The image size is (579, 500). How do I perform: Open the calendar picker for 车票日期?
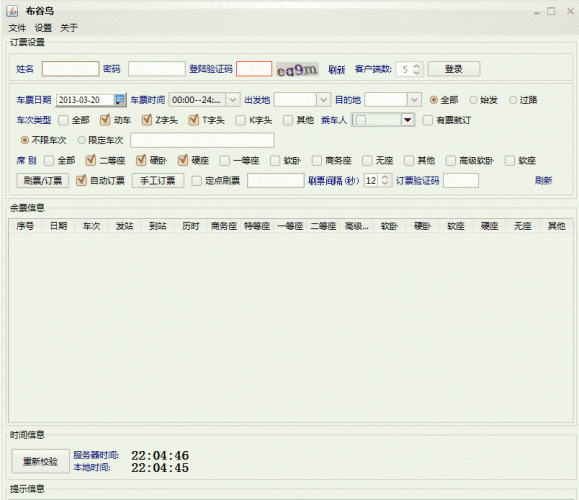[120, 100]
